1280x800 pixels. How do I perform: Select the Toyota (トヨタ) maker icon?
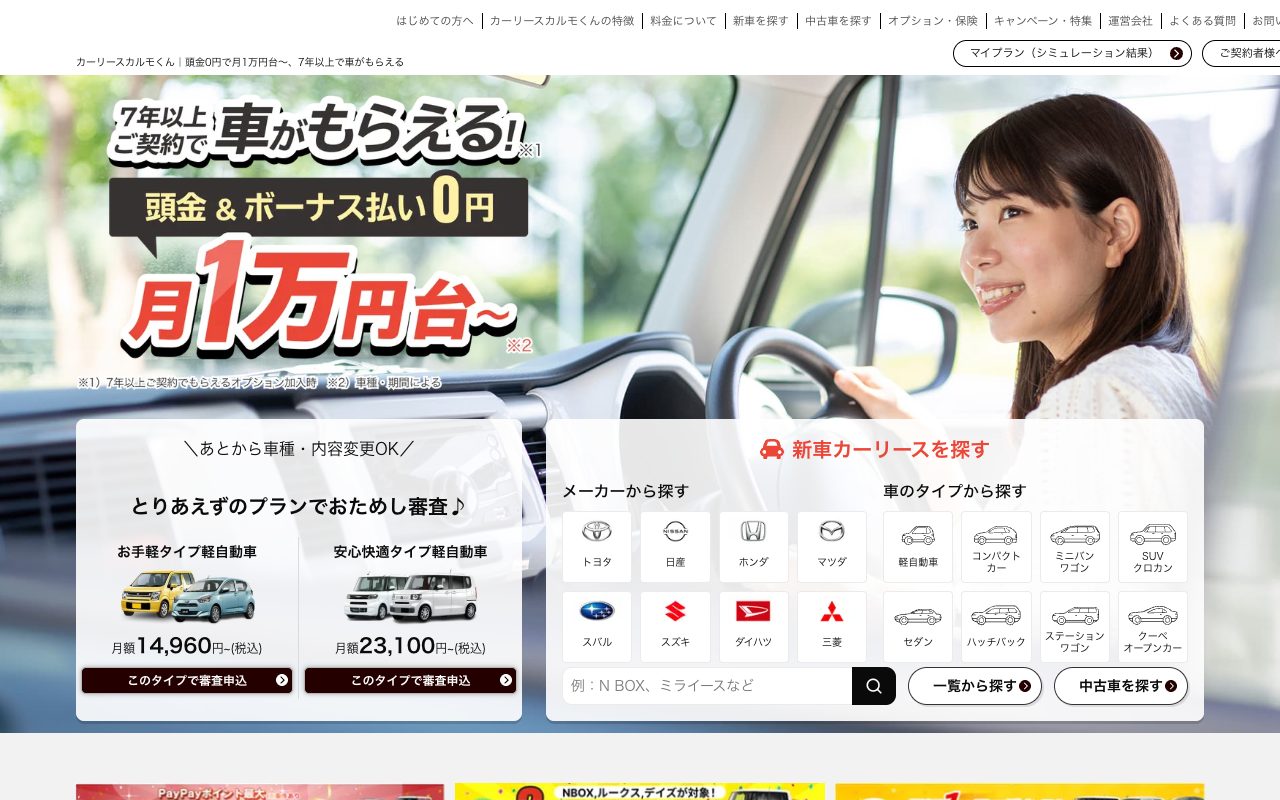tap(597, 547)
